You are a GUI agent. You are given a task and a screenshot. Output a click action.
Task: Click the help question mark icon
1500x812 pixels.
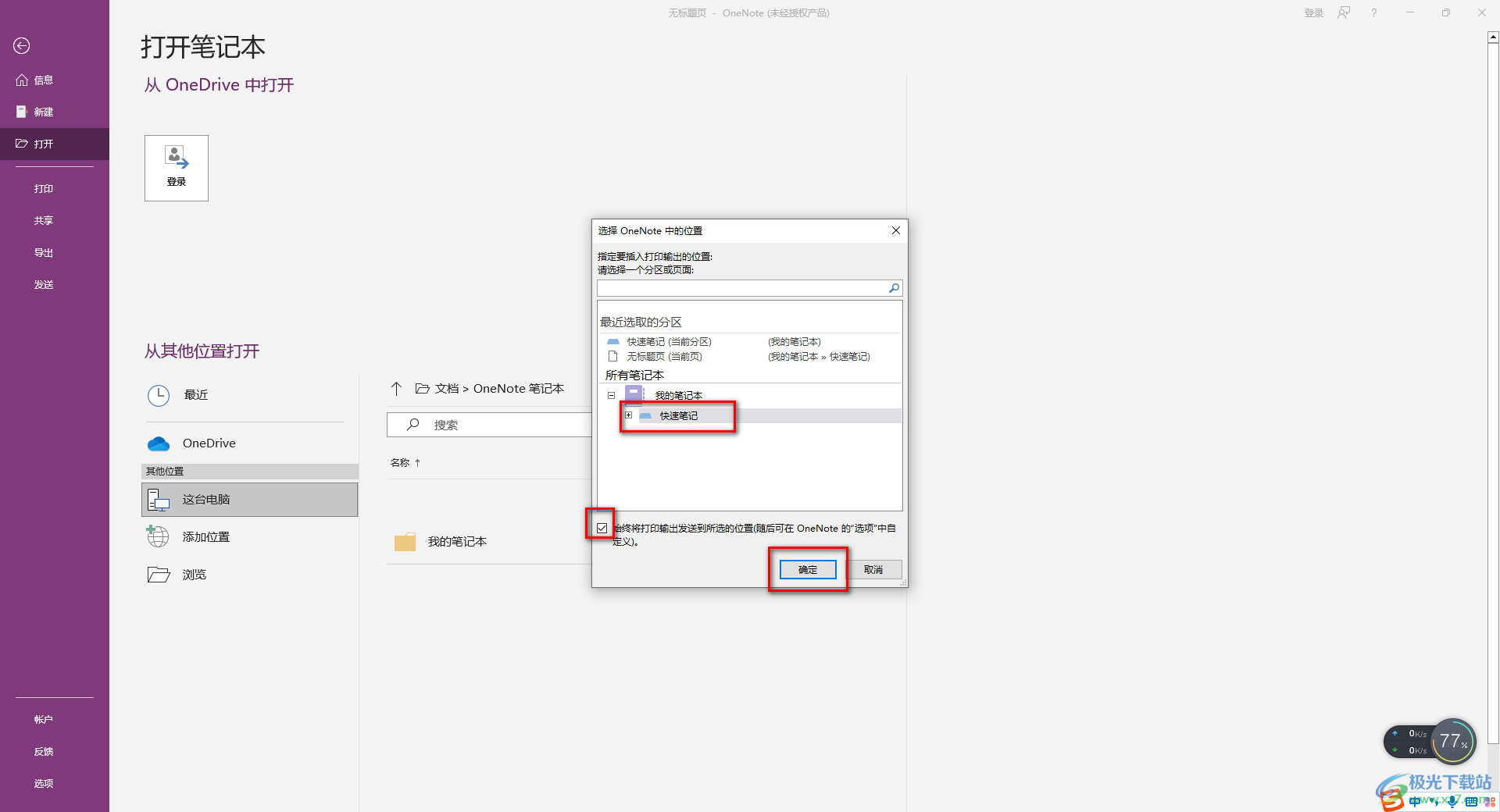1374,13
